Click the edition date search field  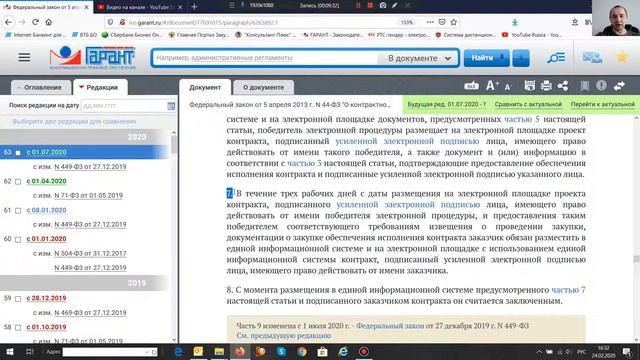[x=124, y=106]
